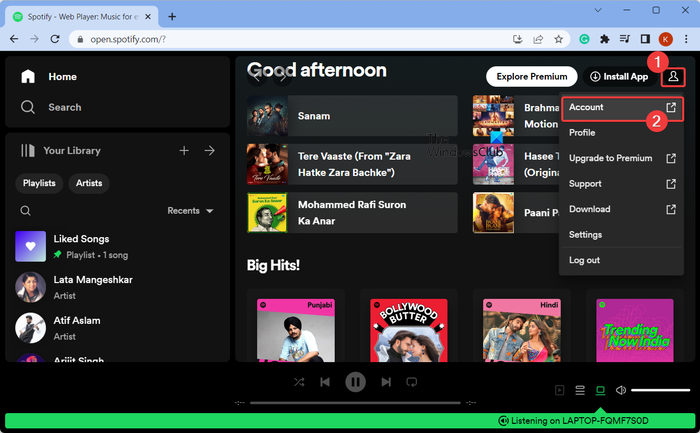Filter library by Playlists
This screenshot has height=433, width=700.
pyautogui.click(x=39, y=183)
